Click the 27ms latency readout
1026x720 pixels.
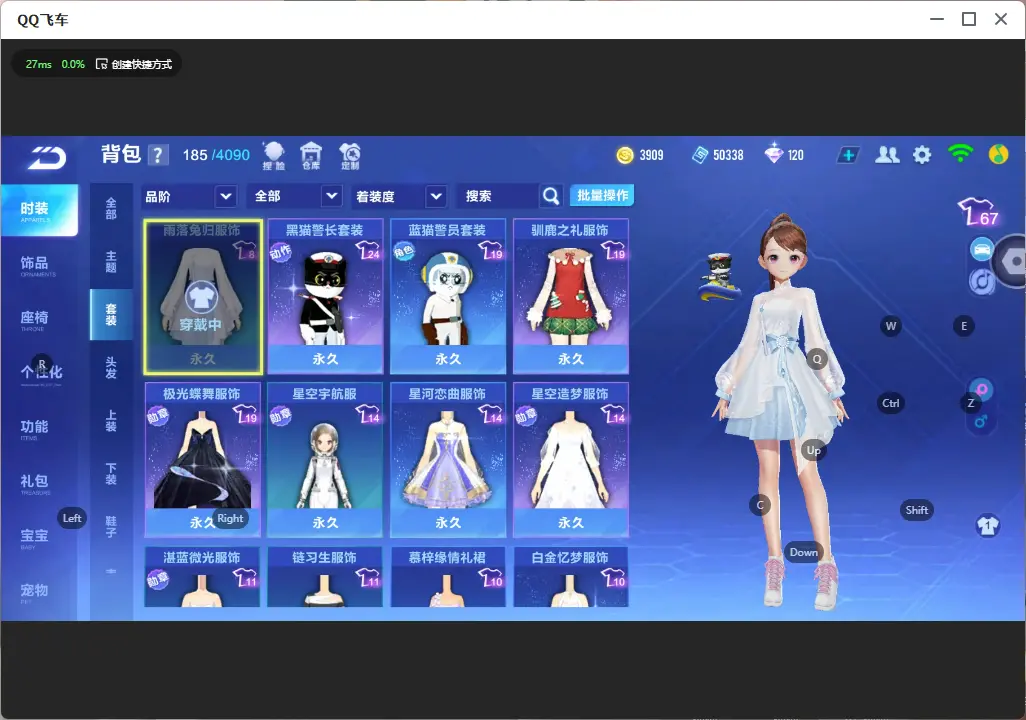[39, 64]
